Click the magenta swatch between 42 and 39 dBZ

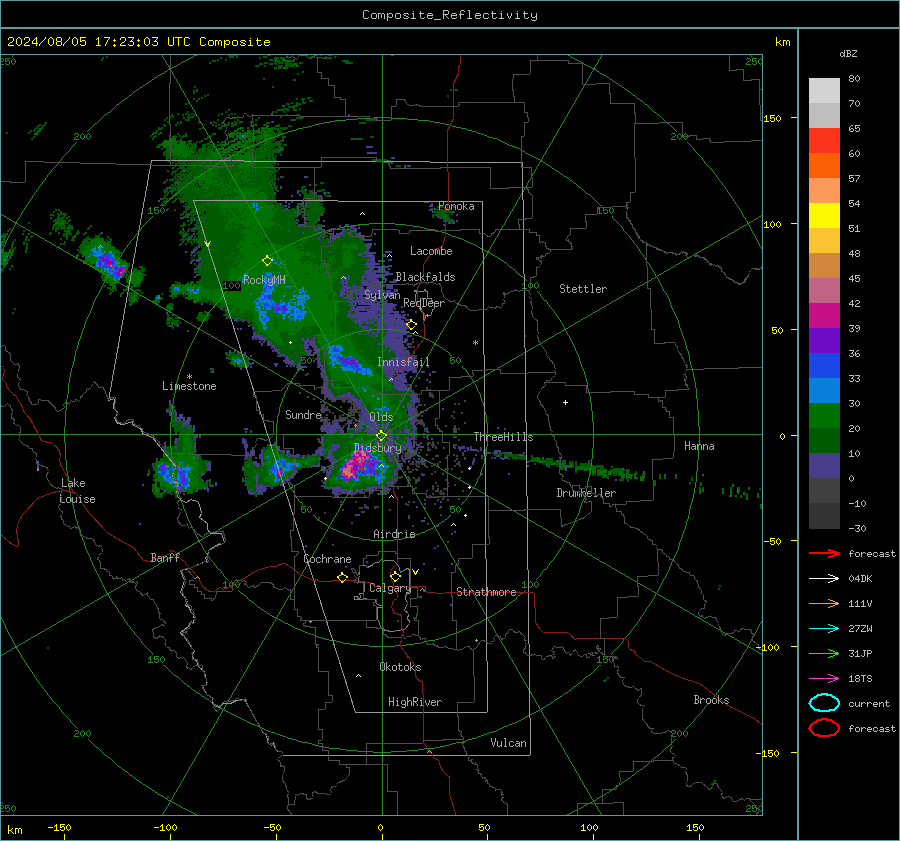pyautogui.click(x=824, y=316)
